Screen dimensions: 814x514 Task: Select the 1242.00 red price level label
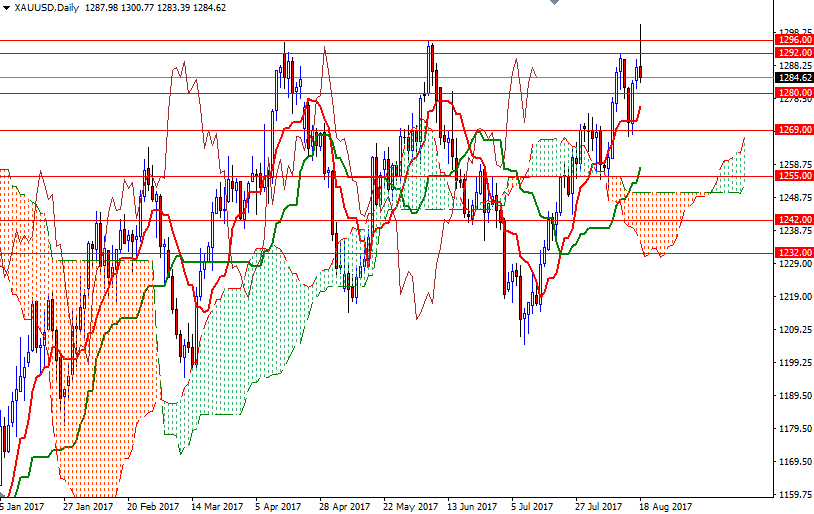[793, 220]
